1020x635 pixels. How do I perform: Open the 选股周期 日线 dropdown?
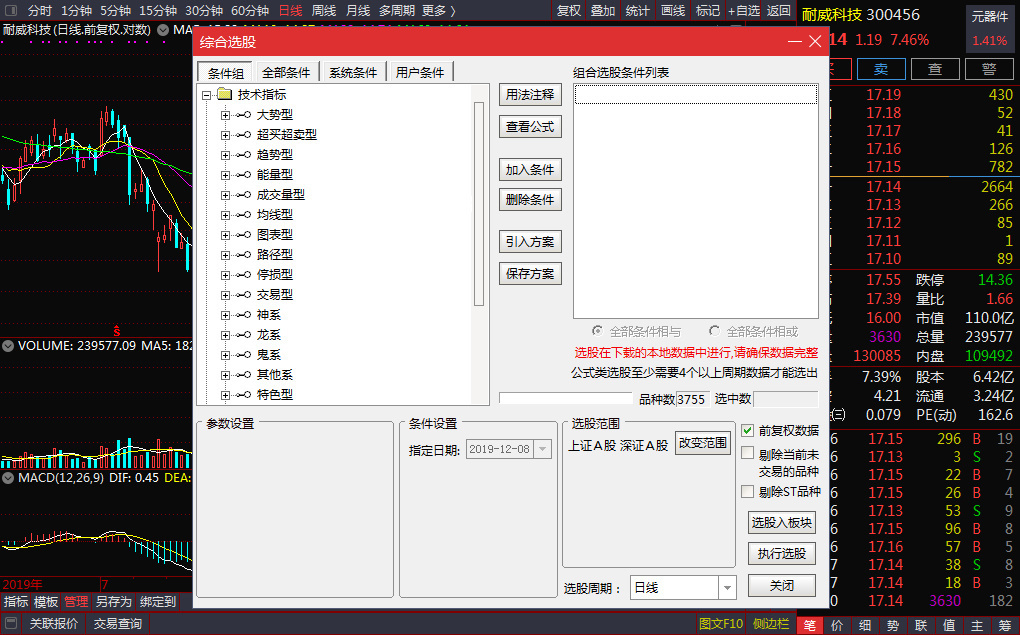[x=727, y=588]
